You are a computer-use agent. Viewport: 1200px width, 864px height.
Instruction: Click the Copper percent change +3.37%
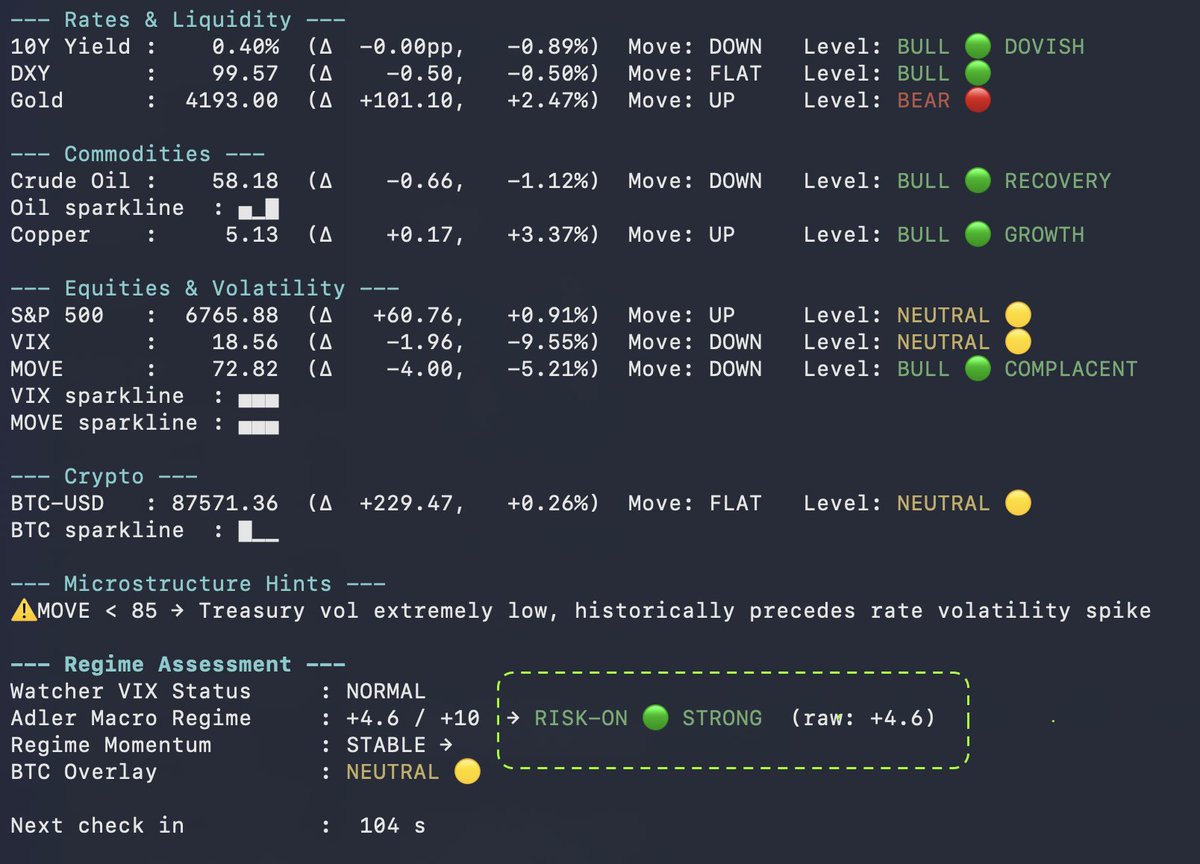546,235
